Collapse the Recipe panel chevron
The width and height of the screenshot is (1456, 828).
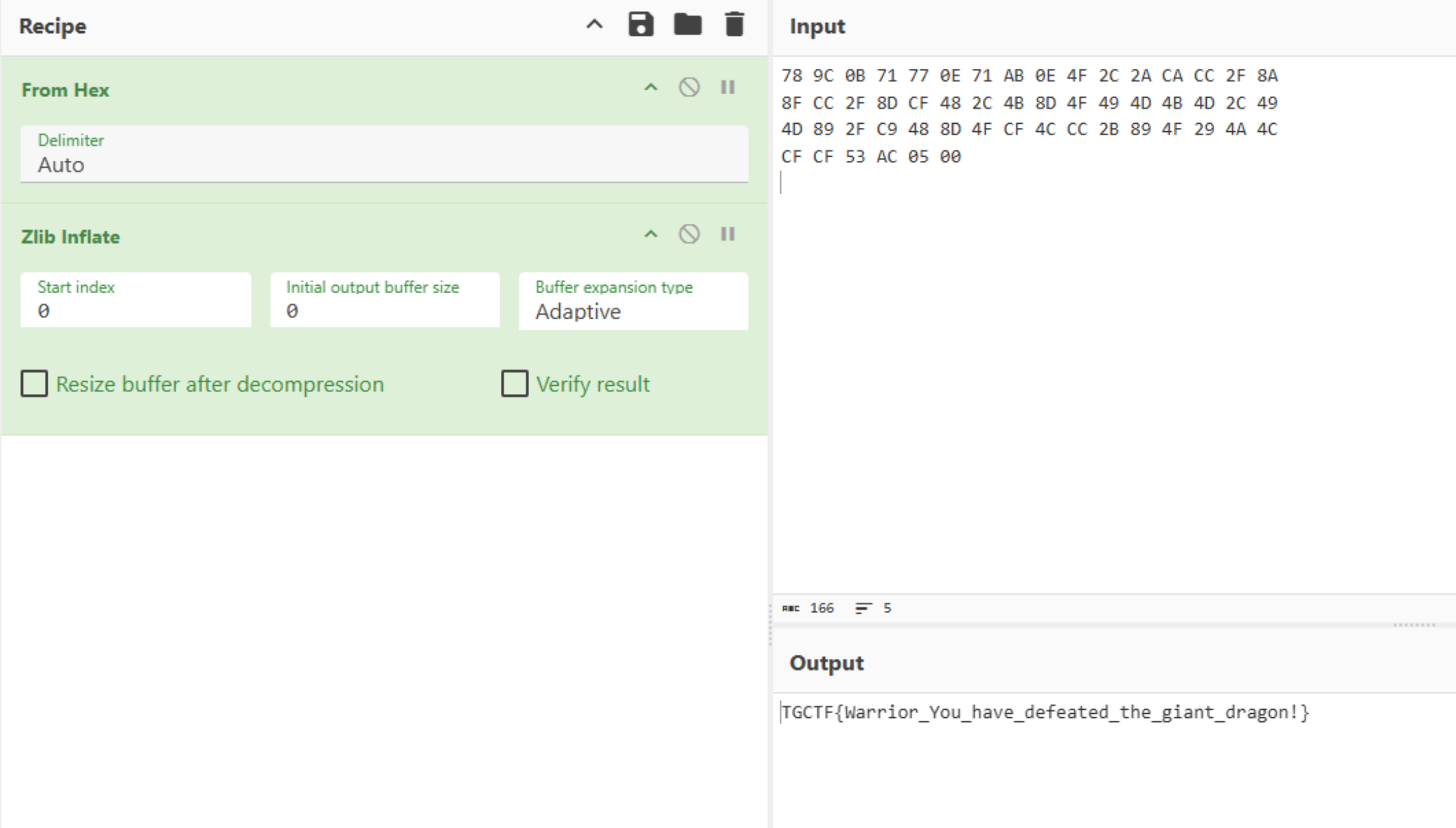click(x=595, y=25)
